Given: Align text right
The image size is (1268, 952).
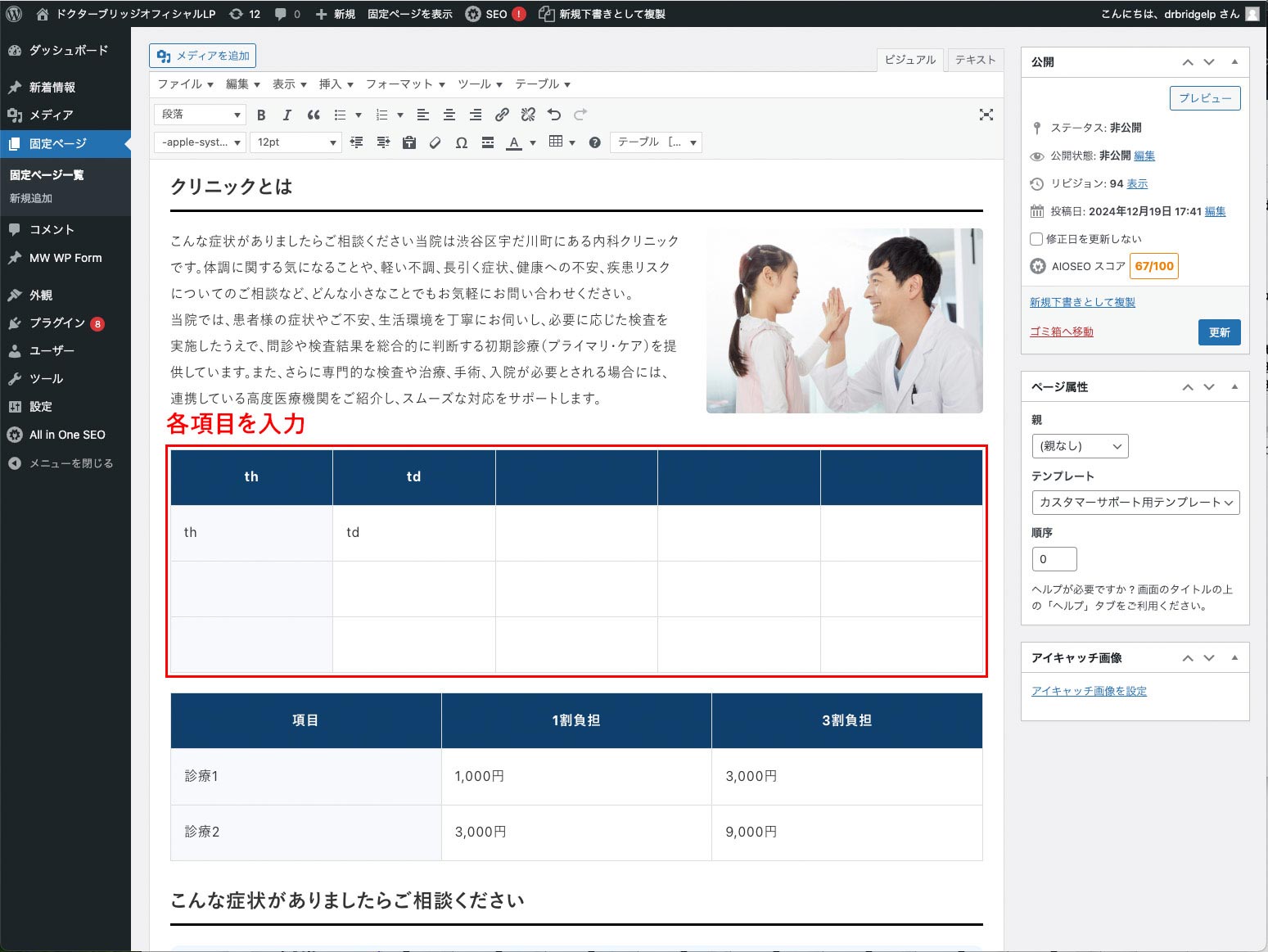Looking at the screenshot, I should tap(476, 115).
